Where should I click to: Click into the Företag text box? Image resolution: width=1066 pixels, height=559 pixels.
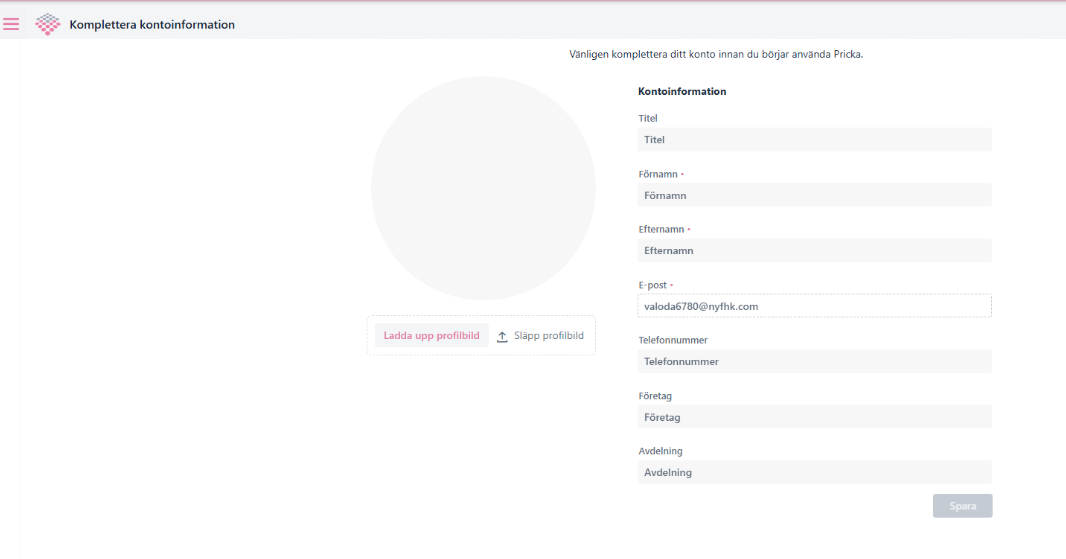tap(814, 417)
